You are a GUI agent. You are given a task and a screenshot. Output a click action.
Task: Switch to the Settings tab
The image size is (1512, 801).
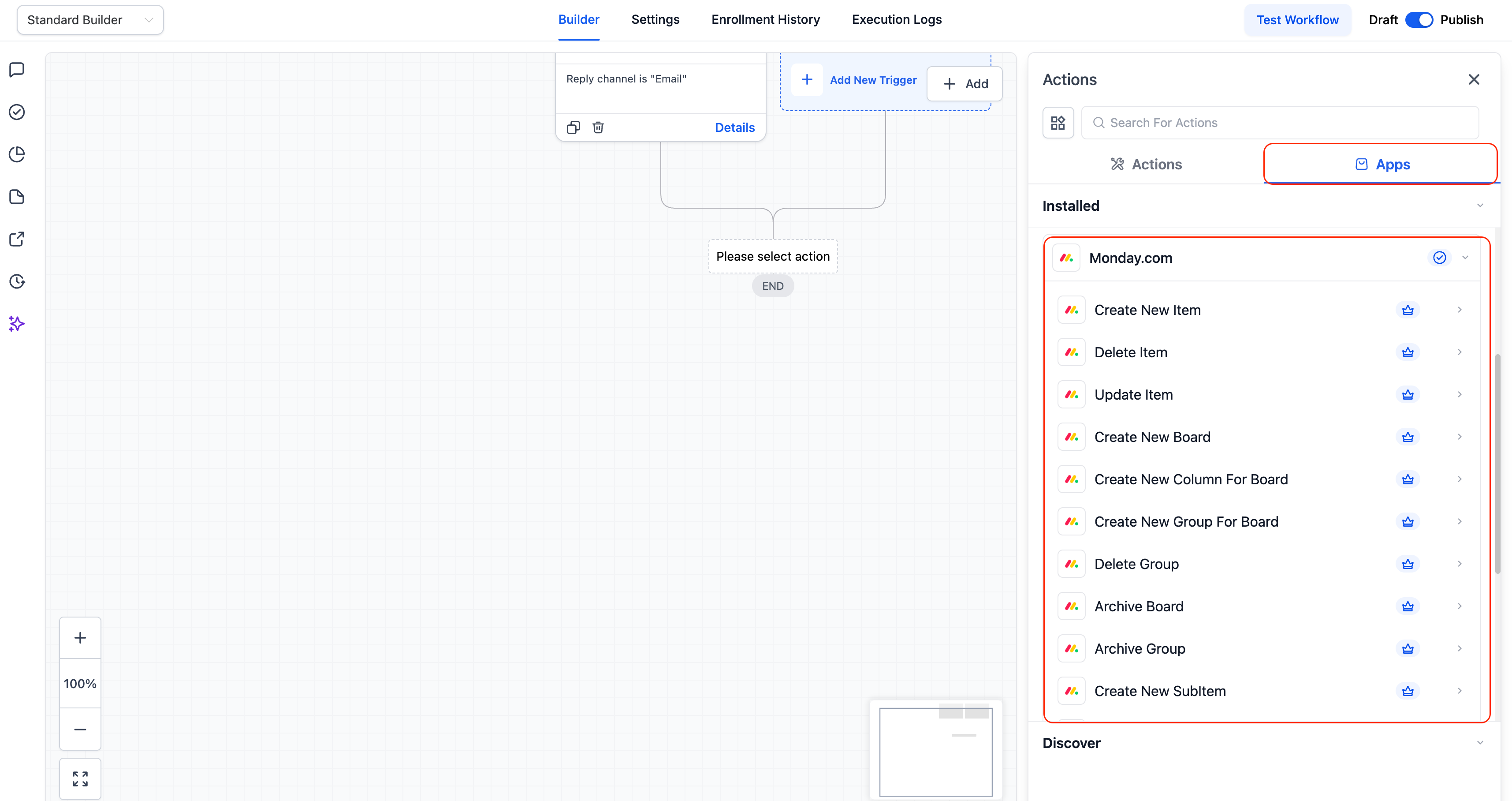click(655, 19)
